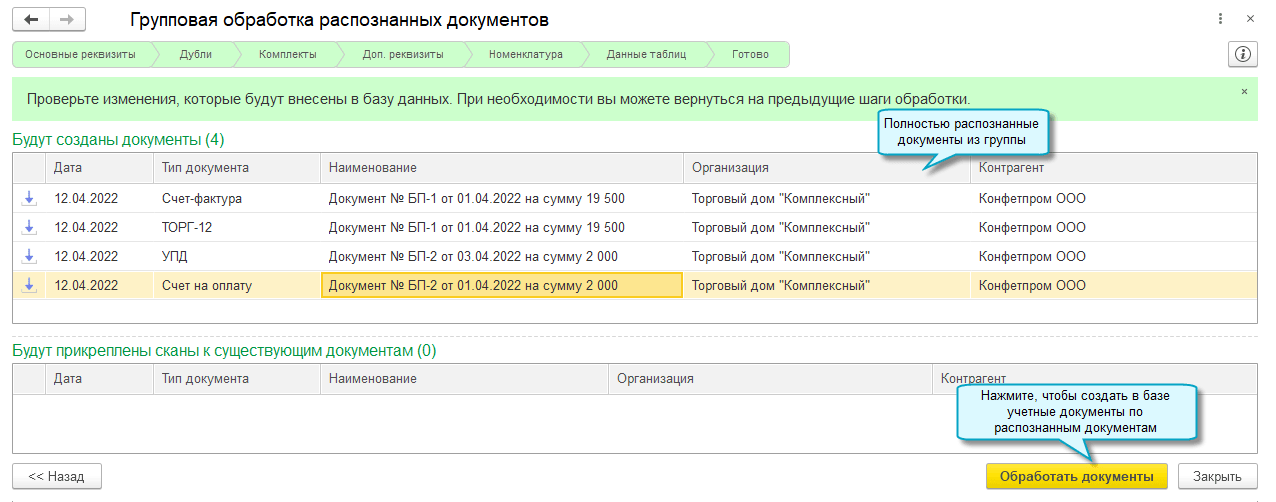This screenshot has width=1276, height=502.
Task: Click the forward navigation arrow
Action: [67, 20]
